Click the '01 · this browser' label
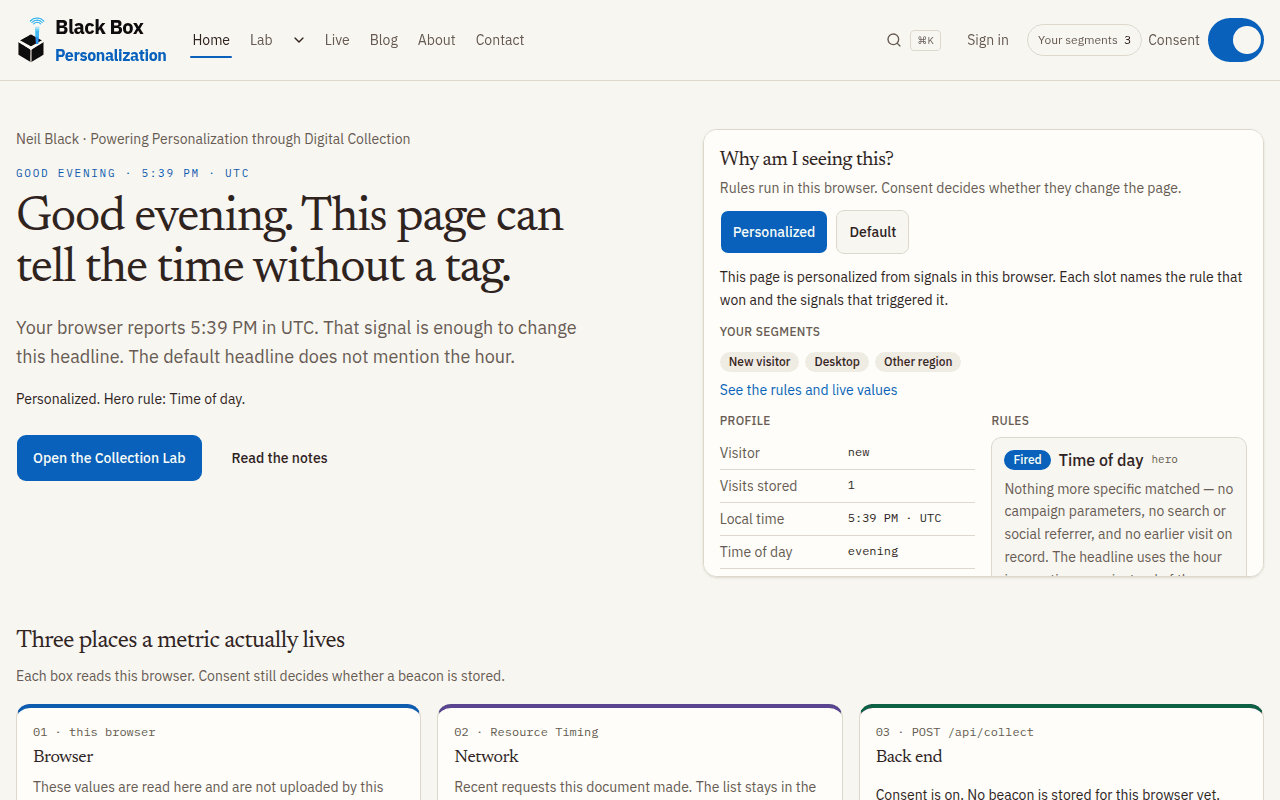This screenshot has width=1280, height=800. pos(94,732)
